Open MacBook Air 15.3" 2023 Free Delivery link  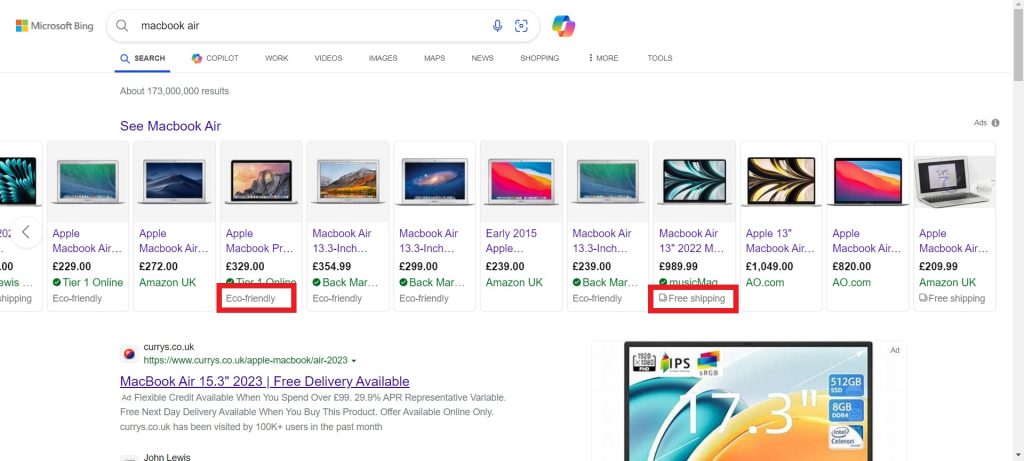coord(264,381)
